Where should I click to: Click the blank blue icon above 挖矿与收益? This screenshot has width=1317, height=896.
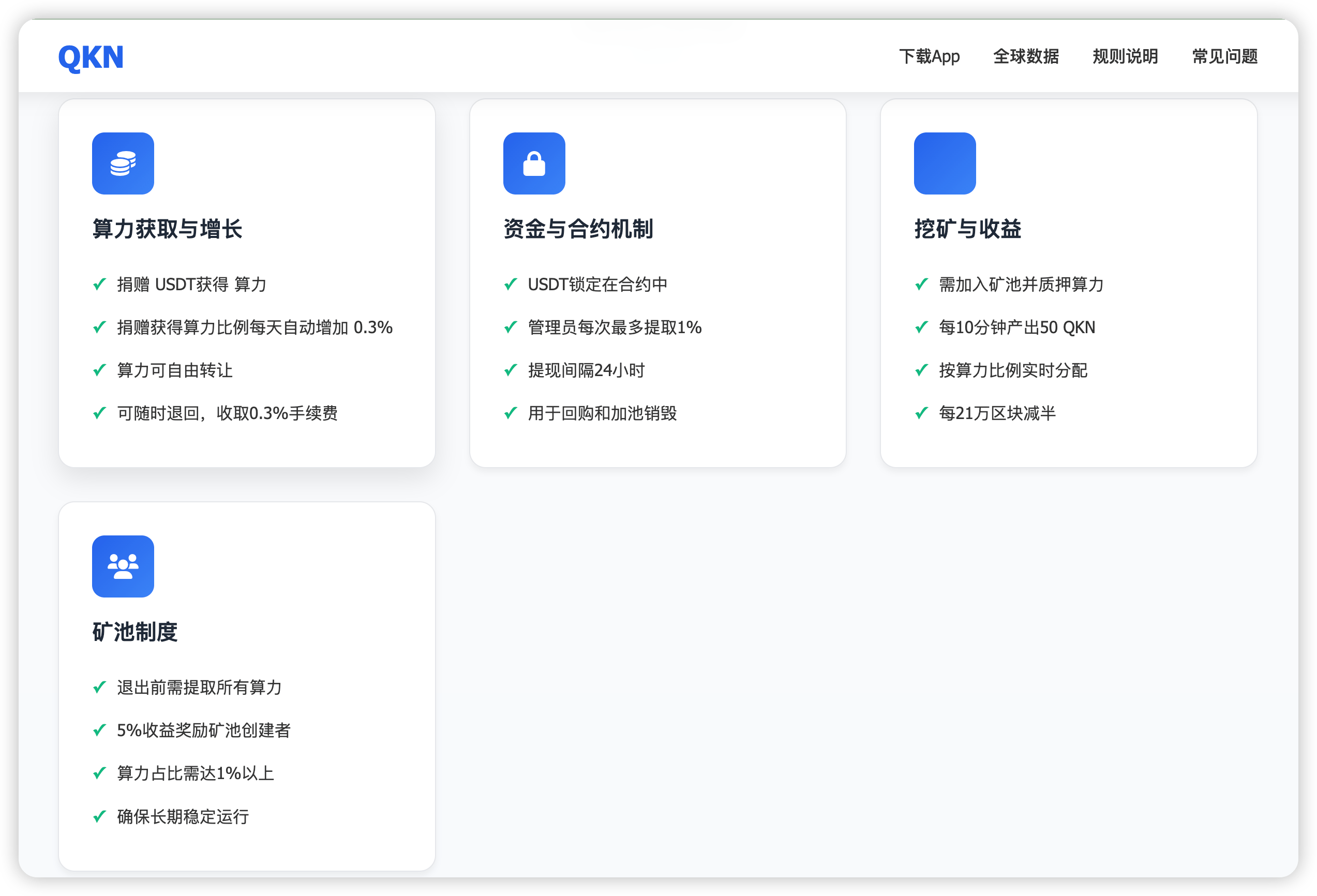(x=945, y=164)
